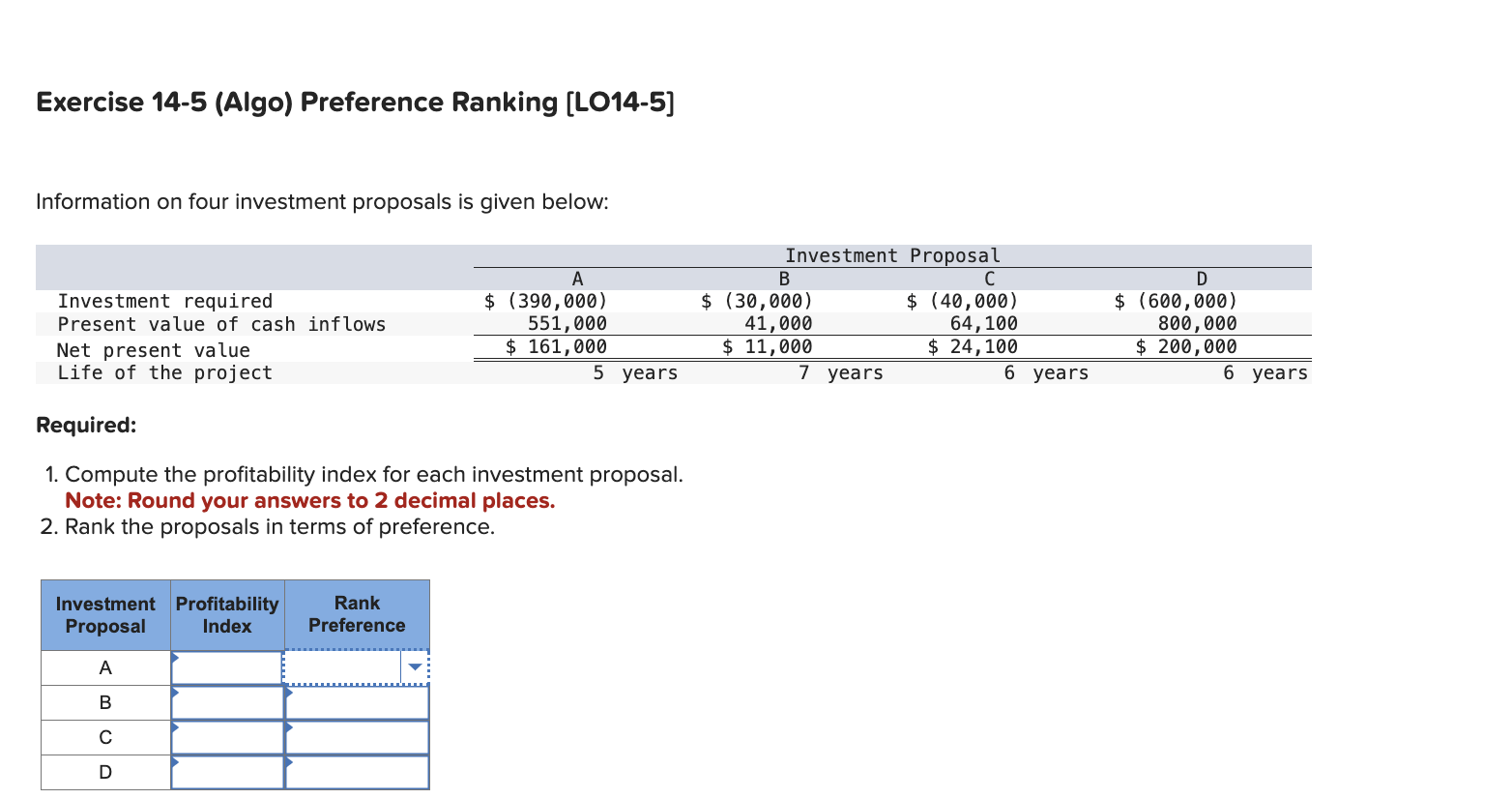Click the Profitability Index header cell

point(226,614)
